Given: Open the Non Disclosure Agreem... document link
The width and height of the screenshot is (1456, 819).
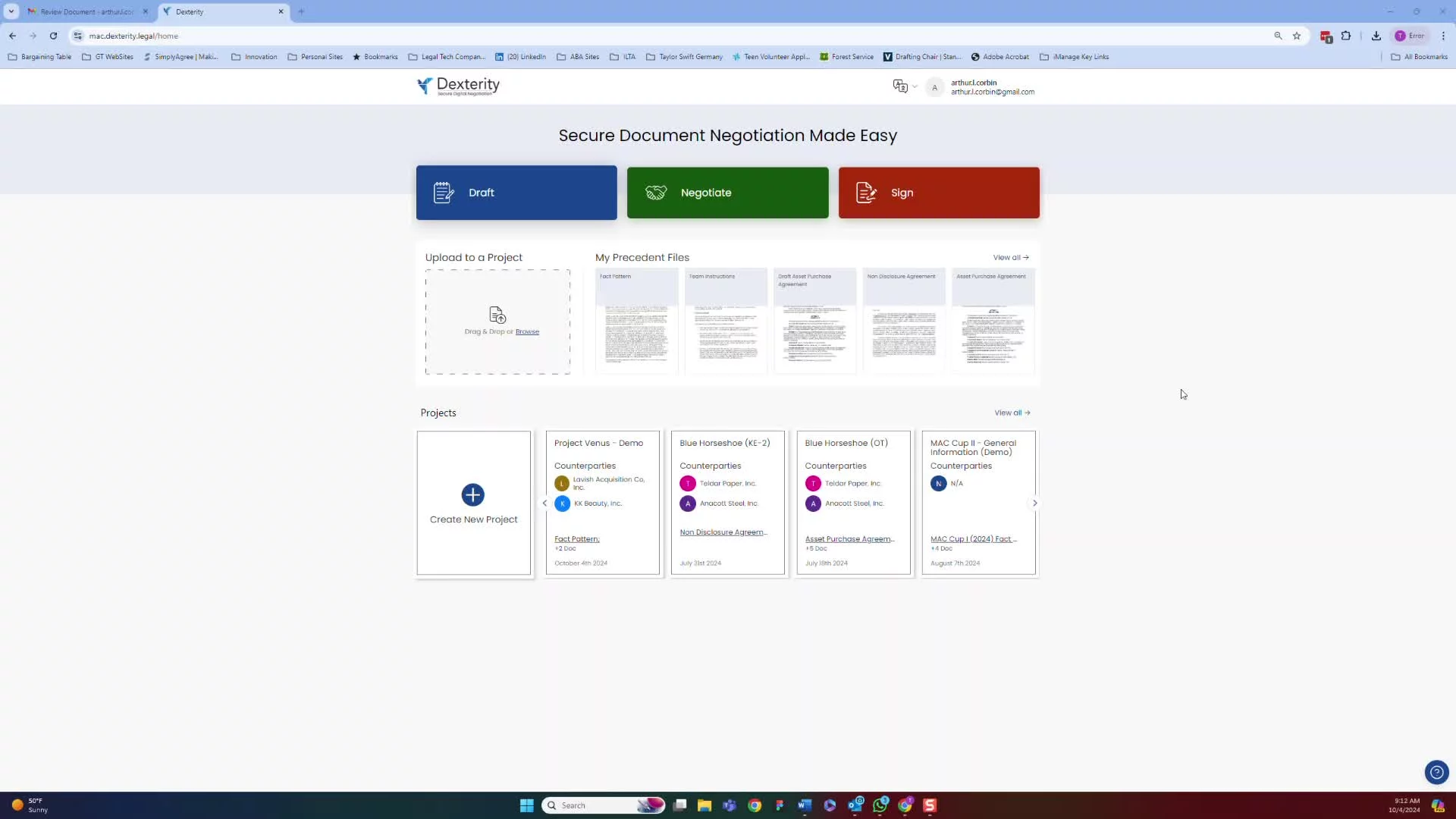Looking at the screenshot, I should (723, 532).
